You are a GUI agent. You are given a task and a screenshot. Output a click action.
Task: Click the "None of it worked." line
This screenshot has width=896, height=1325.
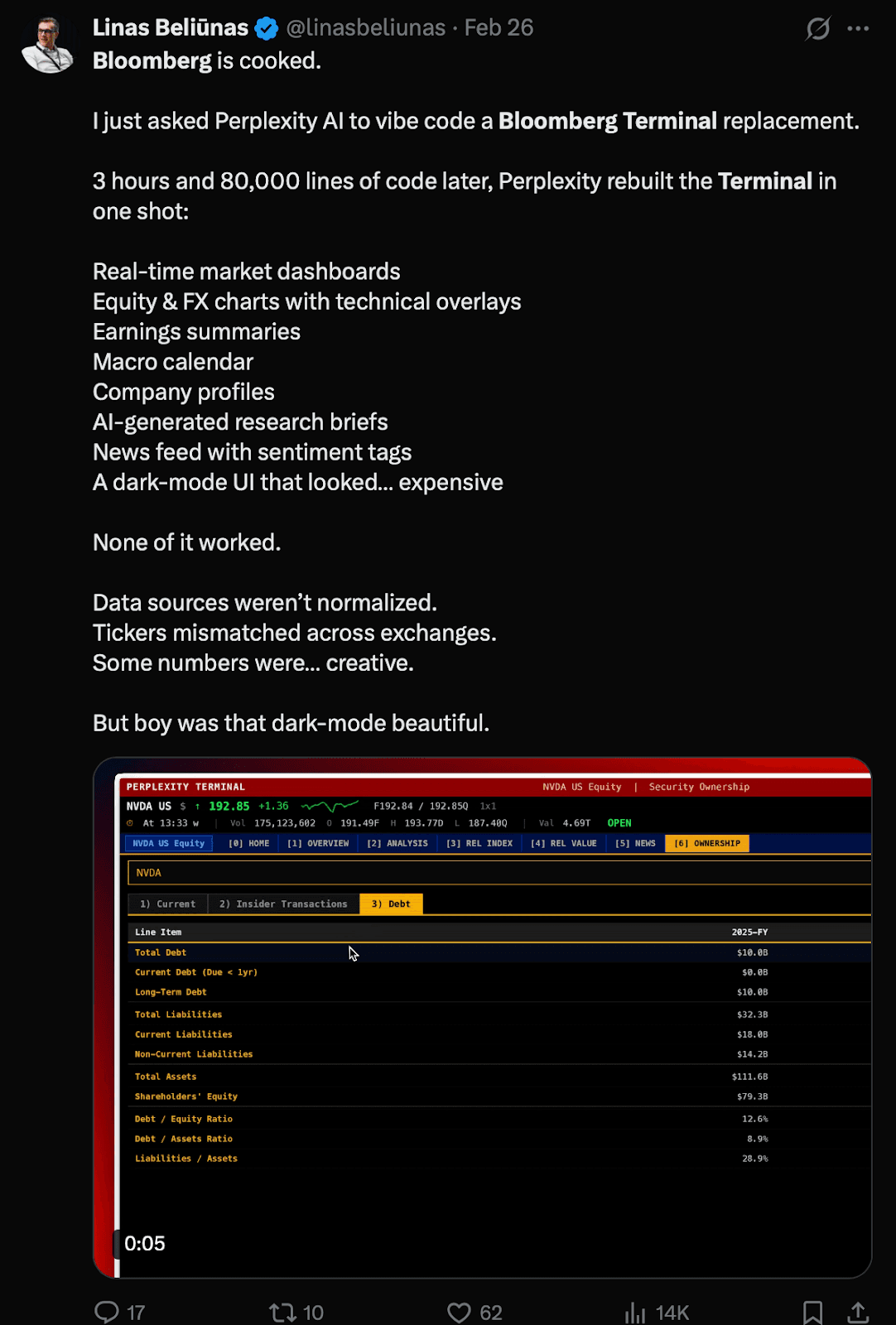point(187,542)
